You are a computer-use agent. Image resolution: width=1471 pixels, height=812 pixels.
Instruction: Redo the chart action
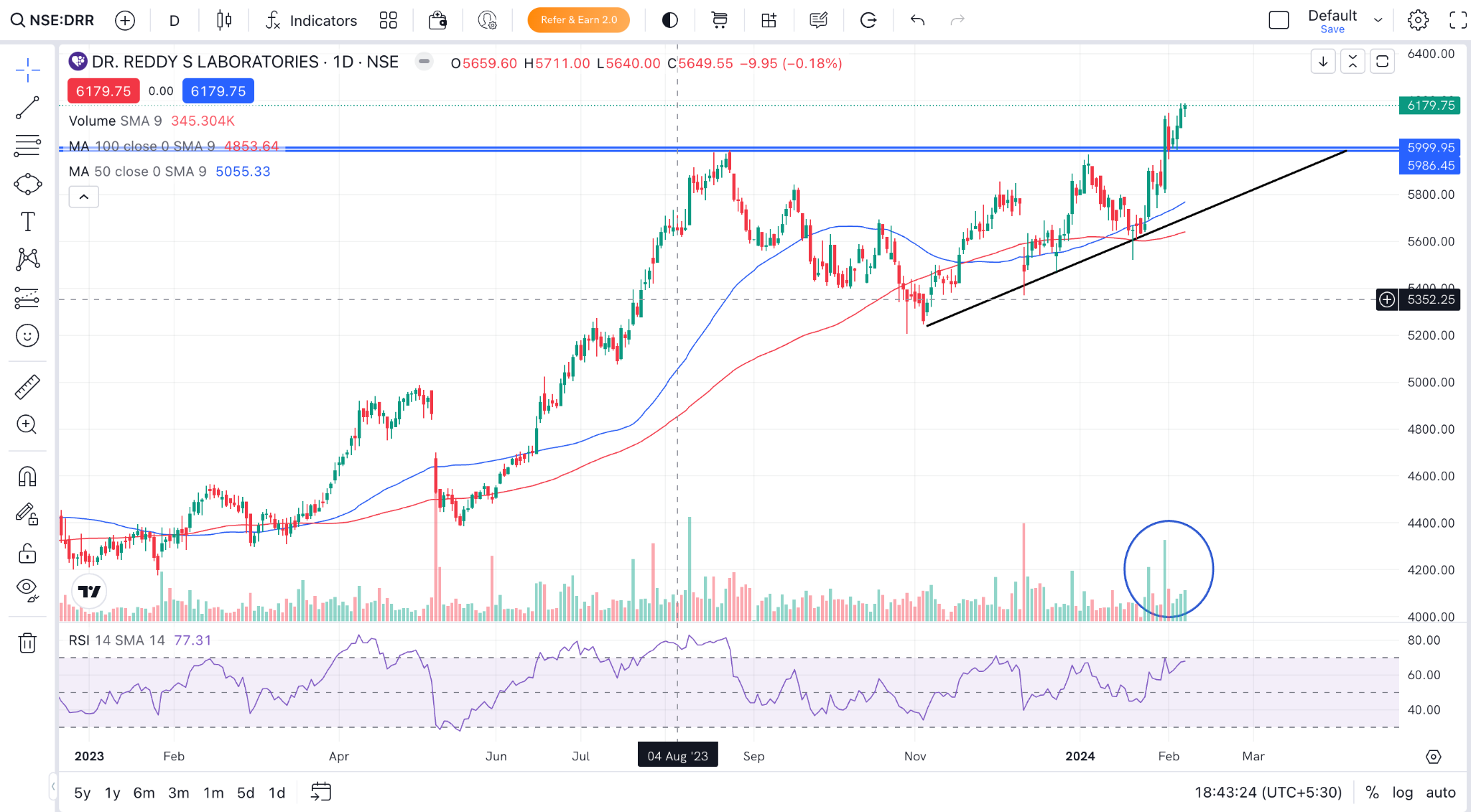pyautogui.click(x=957, y=20)
